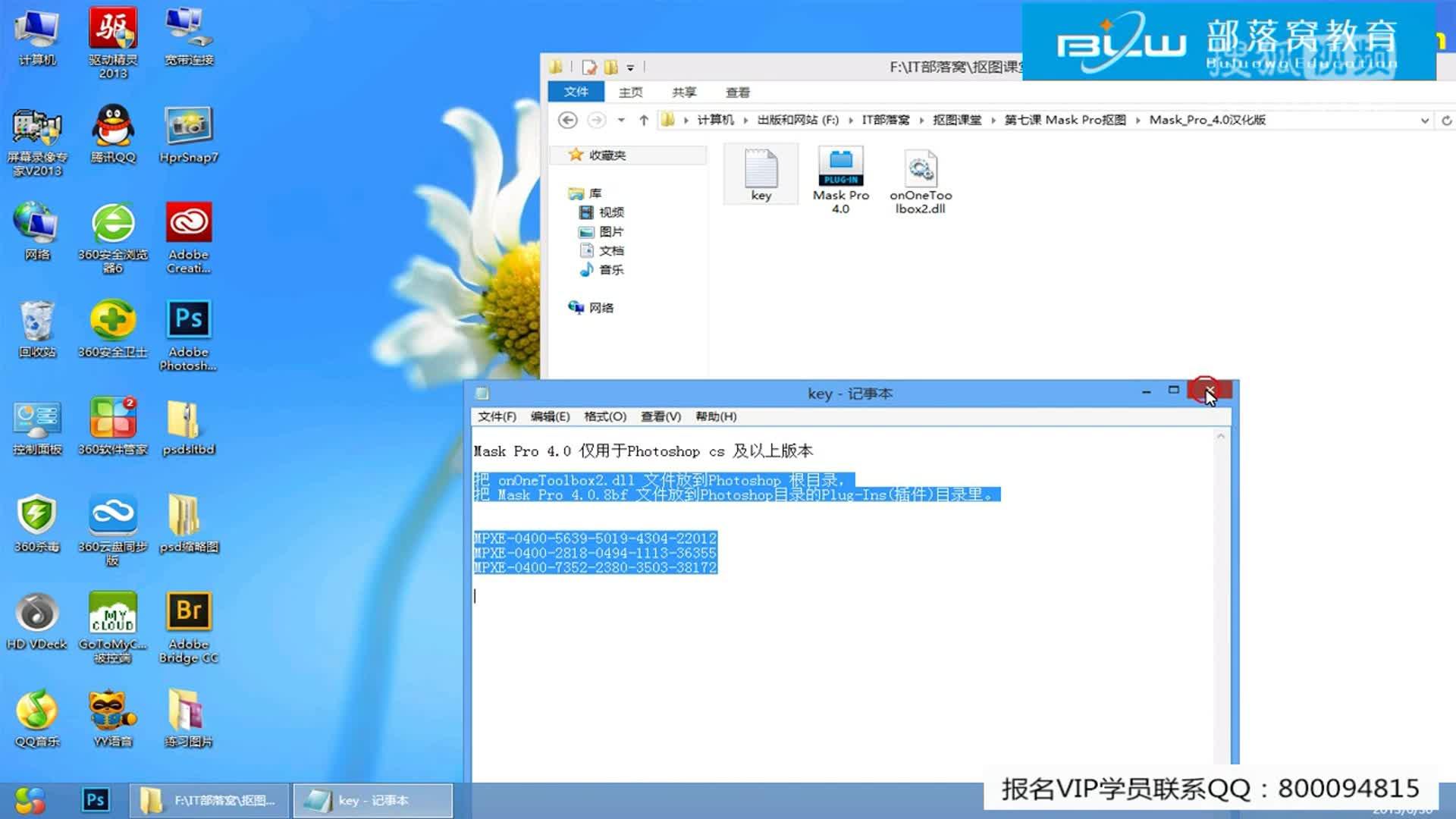Open the 格式(O) menu in Notepad
Viewport: 1456px width, 819px height.
(604, 416)
